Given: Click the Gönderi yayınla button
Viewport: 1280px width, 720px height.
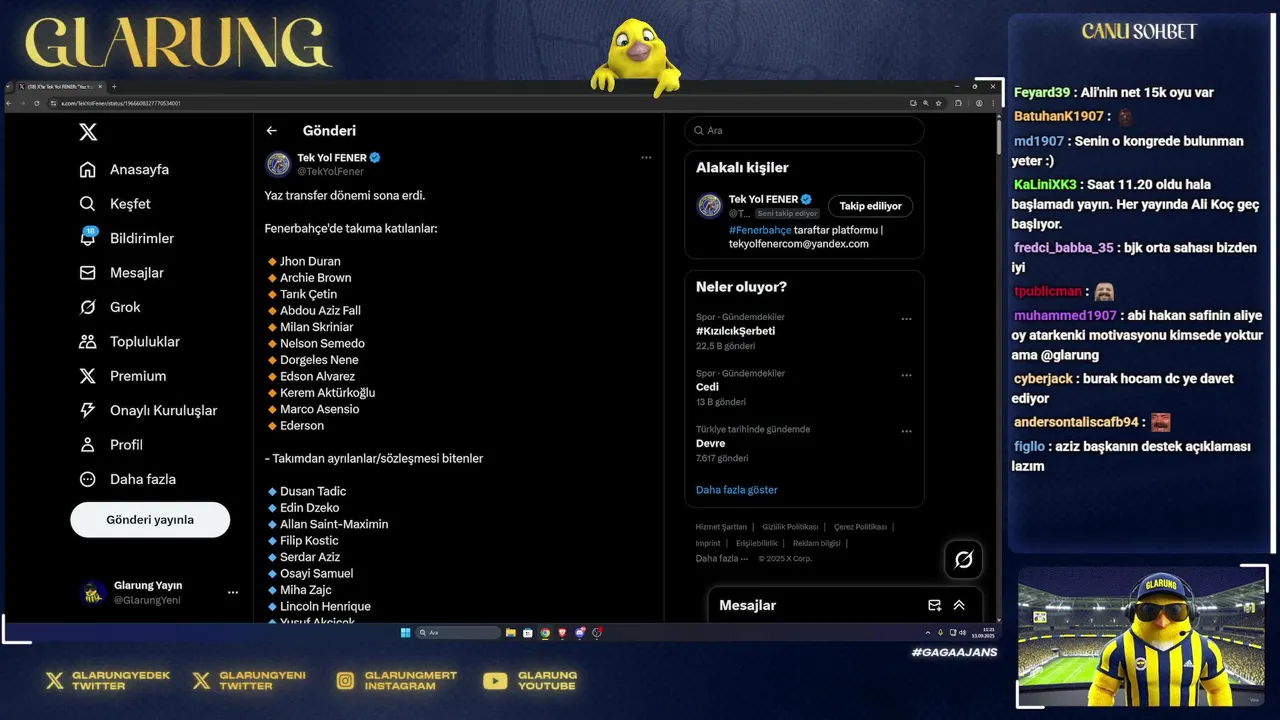Looking at the screenshot, I should (150, 520).
